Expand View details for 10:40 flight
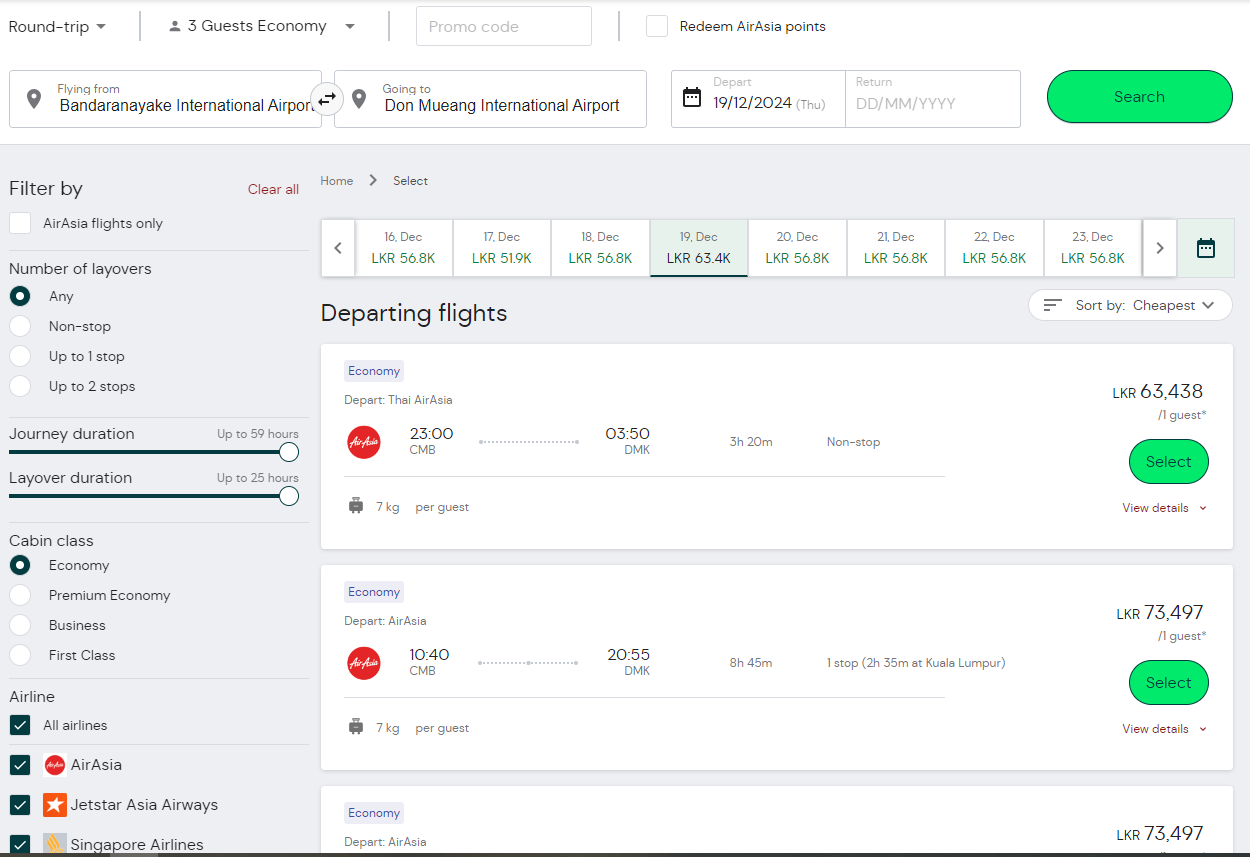 pyautogui.click(x=1164, y=729)
